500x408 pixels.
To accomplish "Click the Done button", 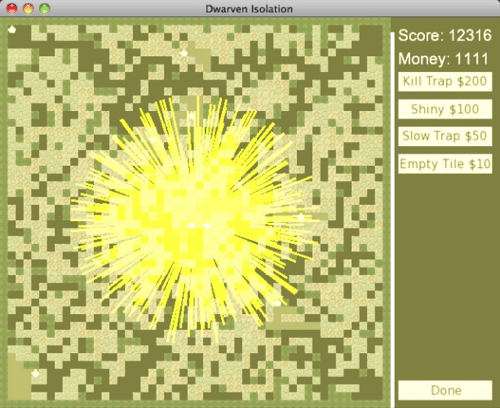I will tap(445, 390).
